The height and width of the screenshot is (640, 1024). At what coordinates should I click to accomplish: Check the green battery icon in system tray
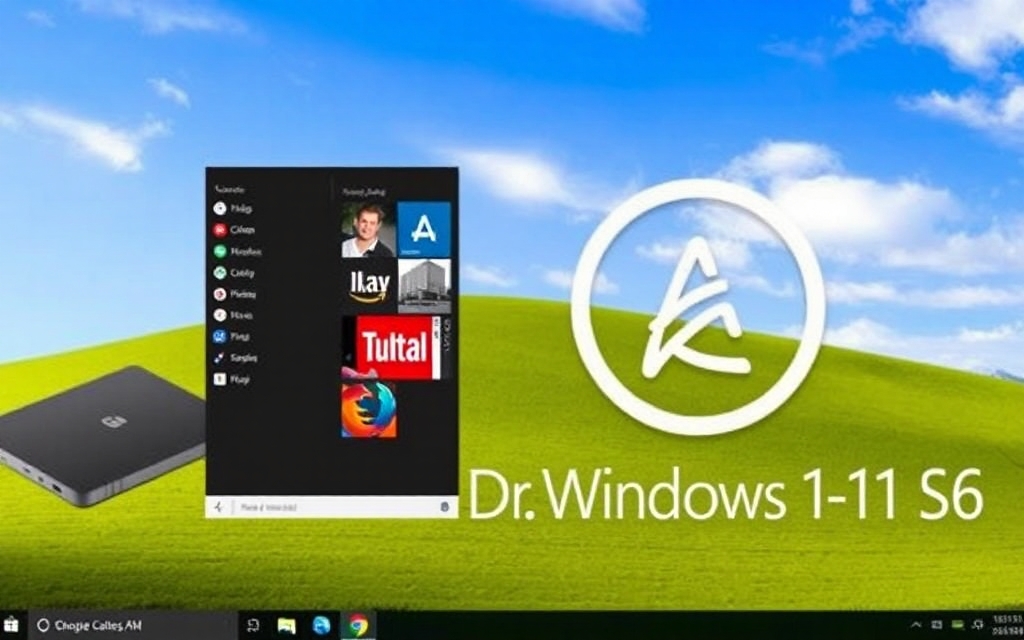(x=957, y=625)
